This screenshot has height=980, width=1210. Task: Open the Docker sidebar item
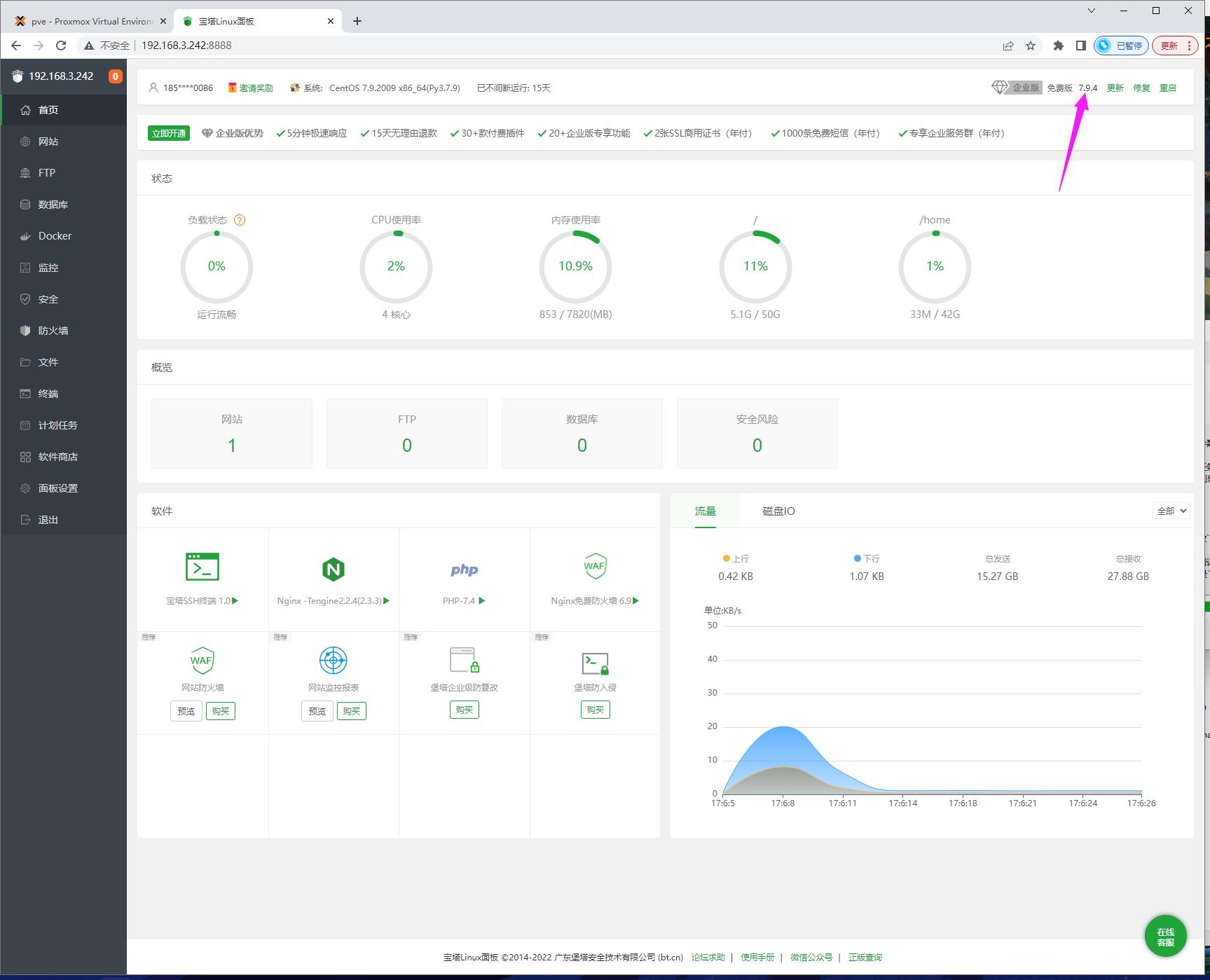coord(64,236)
